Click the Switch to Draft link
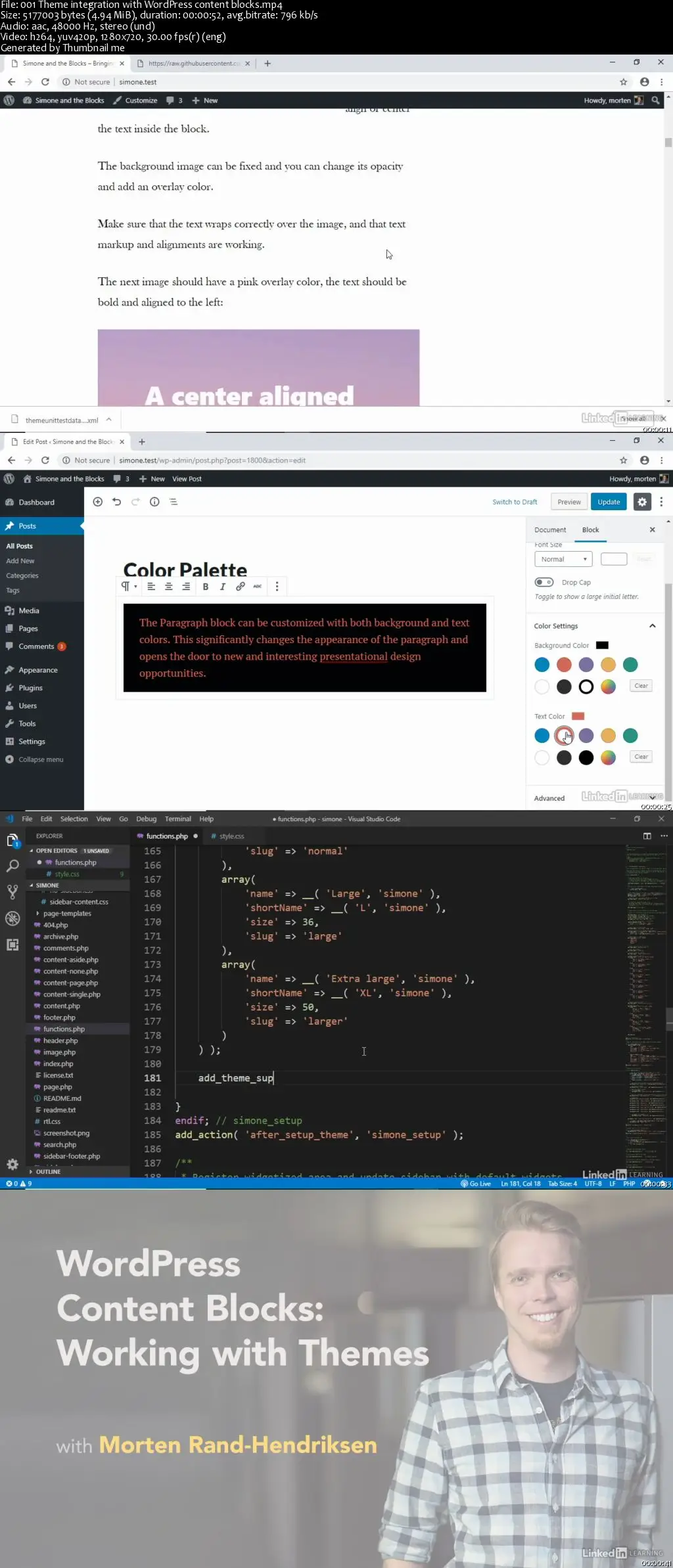This screenshot has height=1568, width=673. coord(515,502)
